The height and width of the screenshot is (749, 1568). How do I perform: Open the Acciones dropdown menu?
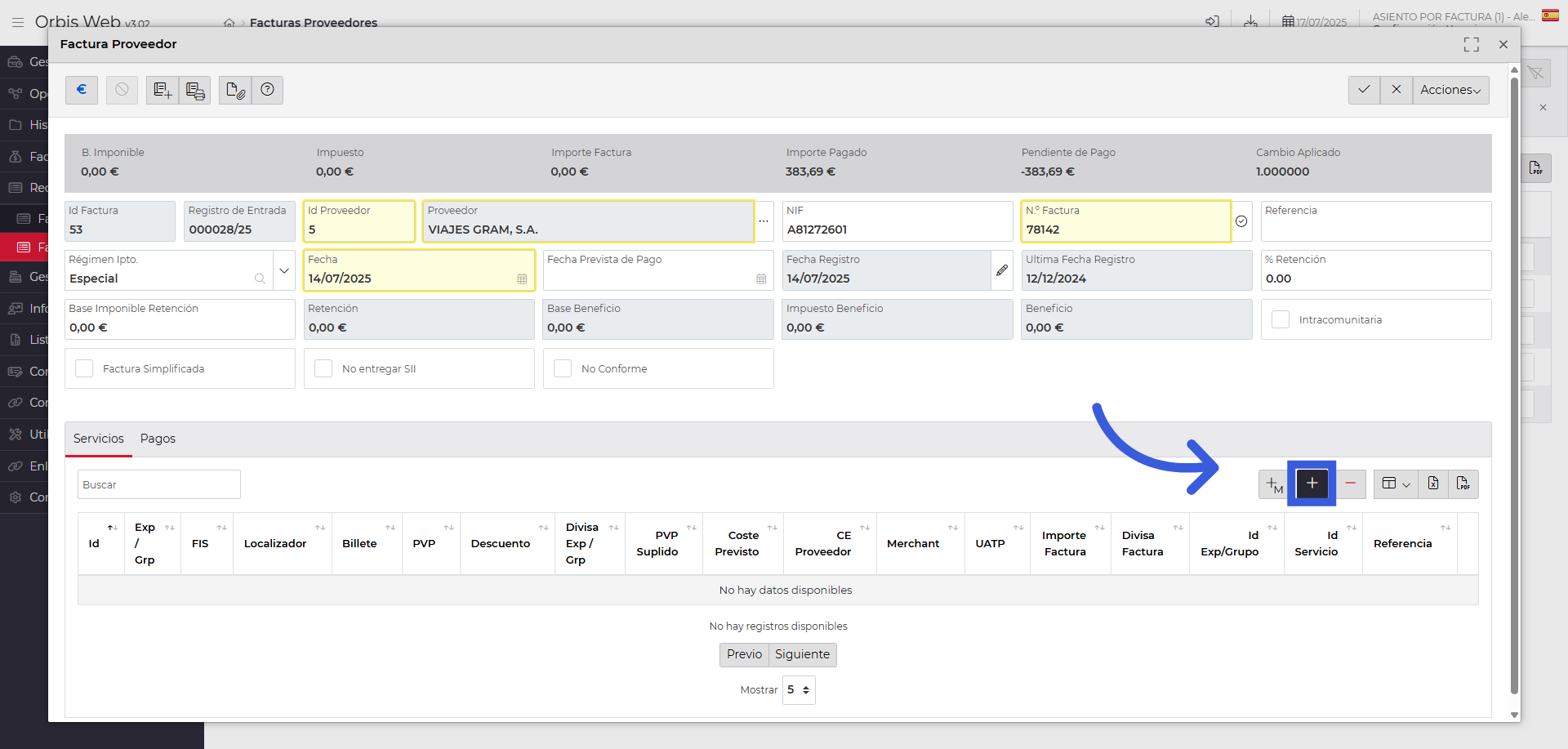point(1450,90)
